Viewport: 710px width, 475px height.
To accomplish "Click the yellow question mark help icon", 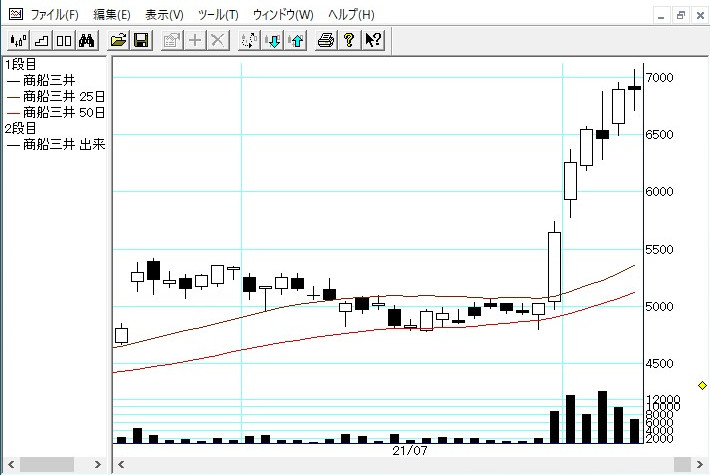I will (348, 40).
